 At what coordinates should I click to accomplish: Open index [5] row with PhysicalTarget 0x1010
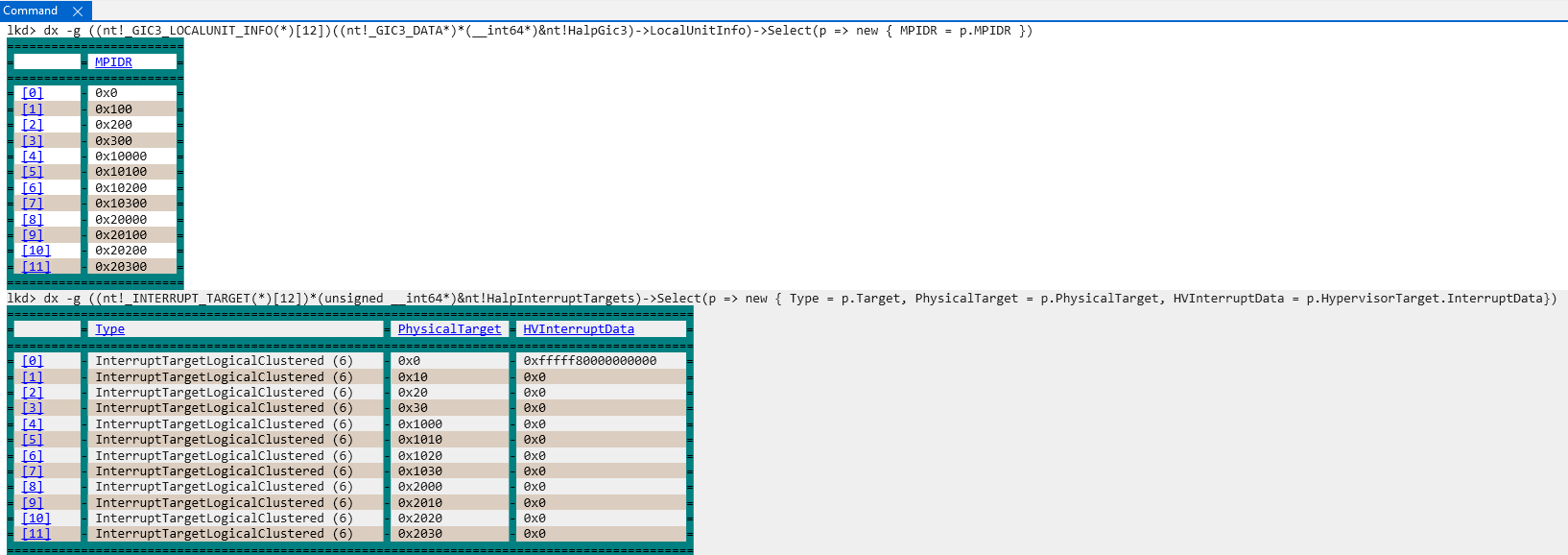tap(33, 440)
